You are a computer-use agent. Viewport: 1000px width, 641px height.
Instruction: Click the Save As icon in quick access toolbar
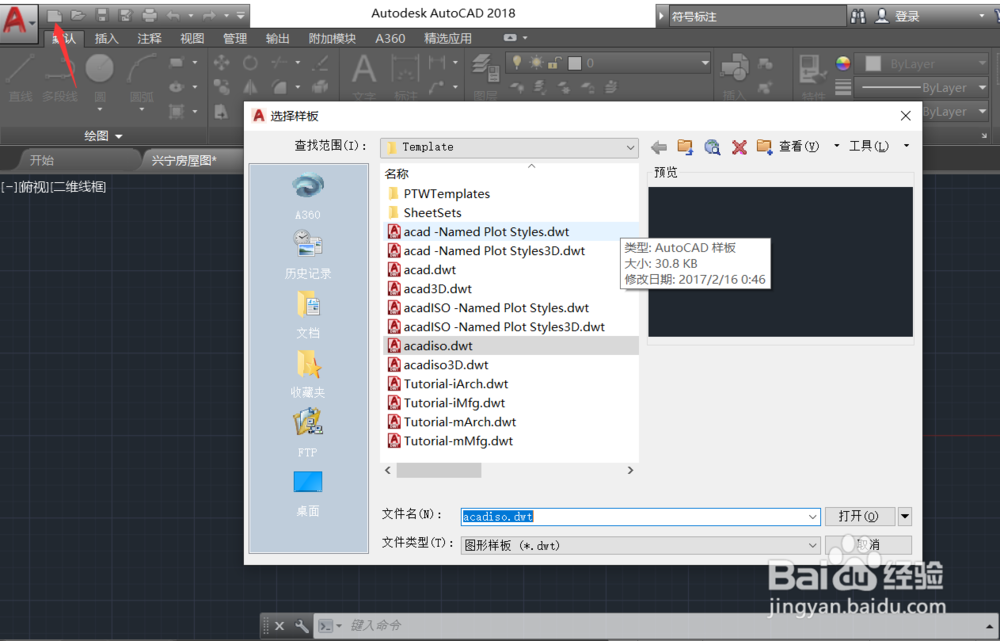(126, 15)
